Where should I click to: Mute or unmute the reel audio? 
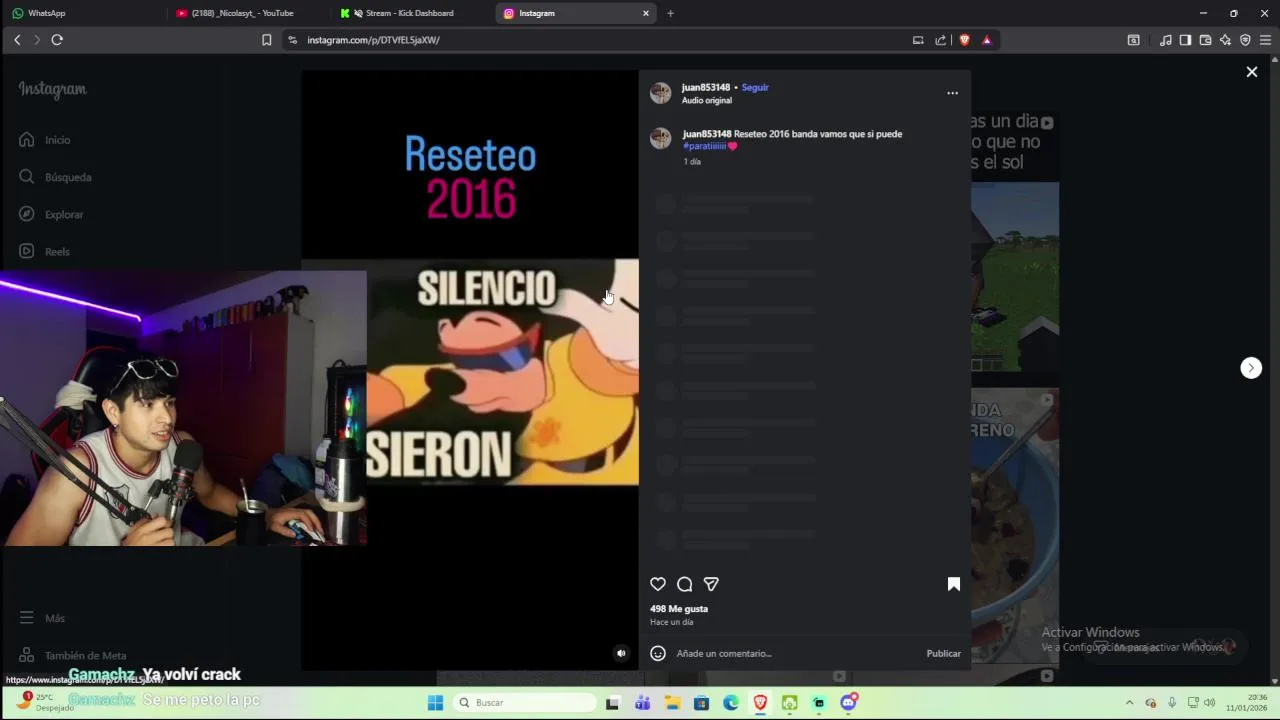point(621,653)
